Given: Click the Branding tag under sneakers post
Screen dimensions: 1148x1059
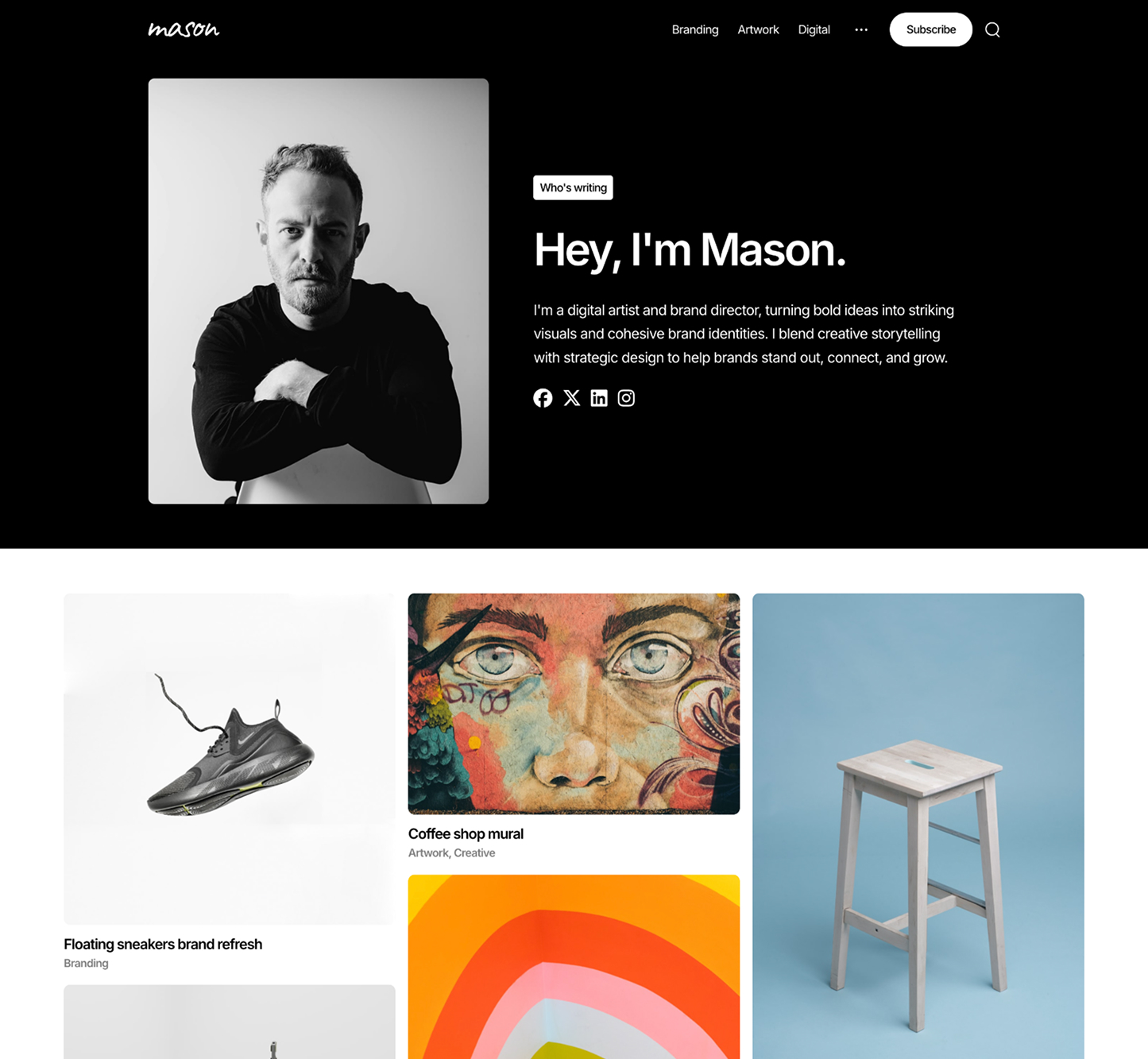Looking at the screenshot, I should tap(86, 963).
